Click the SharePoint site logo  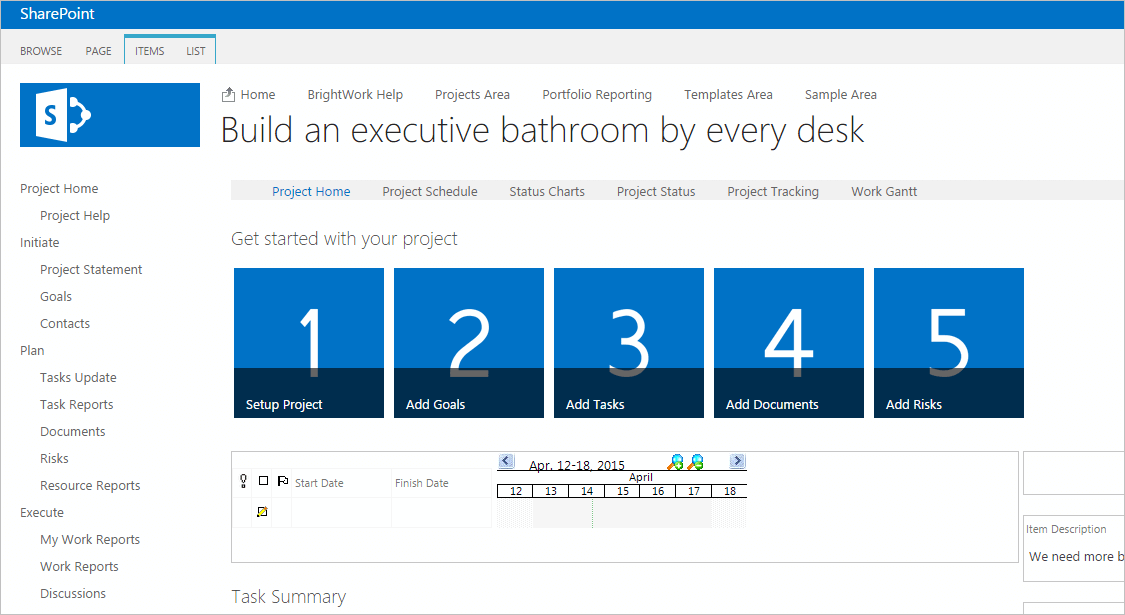(x=110, y=115)
